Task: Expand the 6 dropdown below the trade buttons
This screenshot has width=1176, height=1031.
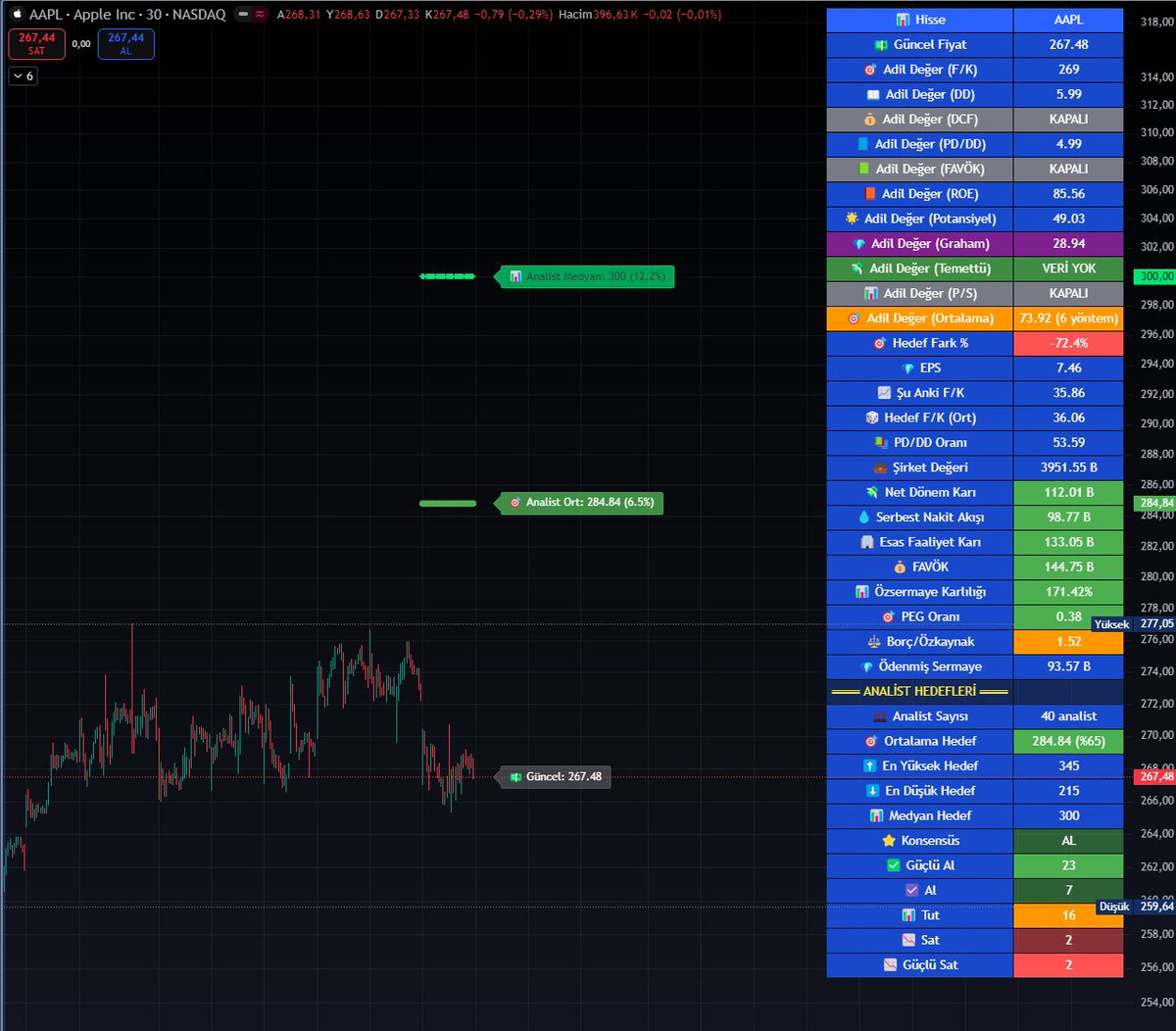Action: click(x=23, y=75)
